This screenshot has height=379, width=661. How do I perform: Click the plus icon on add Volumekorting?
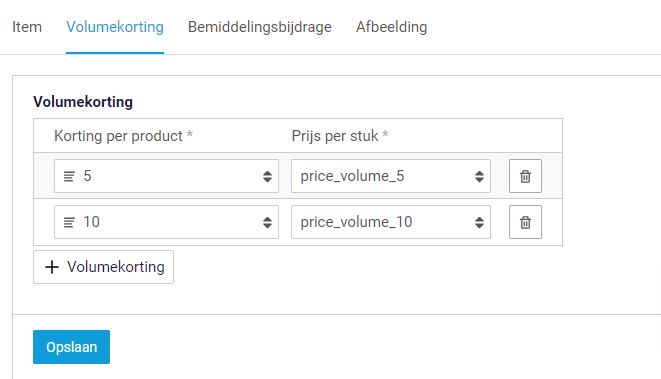click(x=52, y=267)
